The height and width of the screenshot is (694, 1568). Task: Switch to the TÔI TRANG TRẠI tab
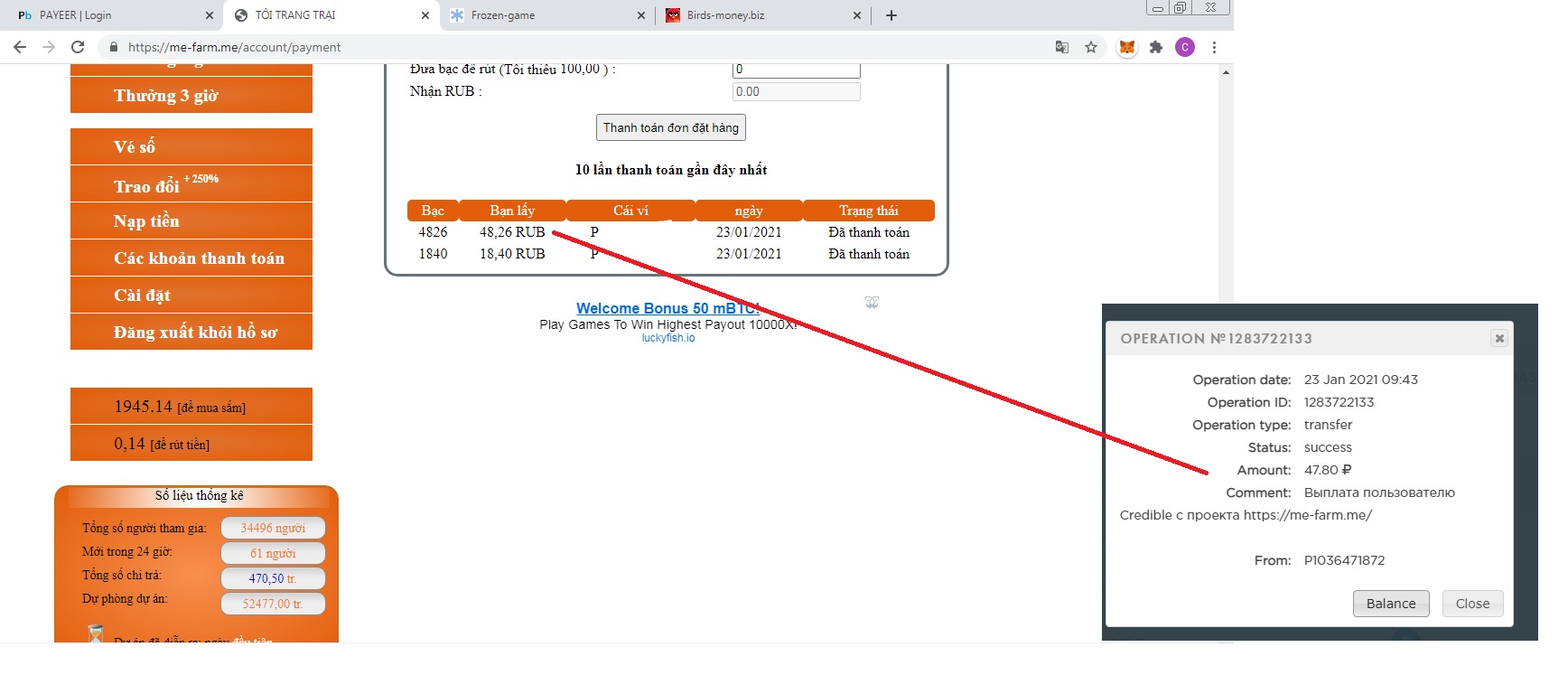pos(330,15)
